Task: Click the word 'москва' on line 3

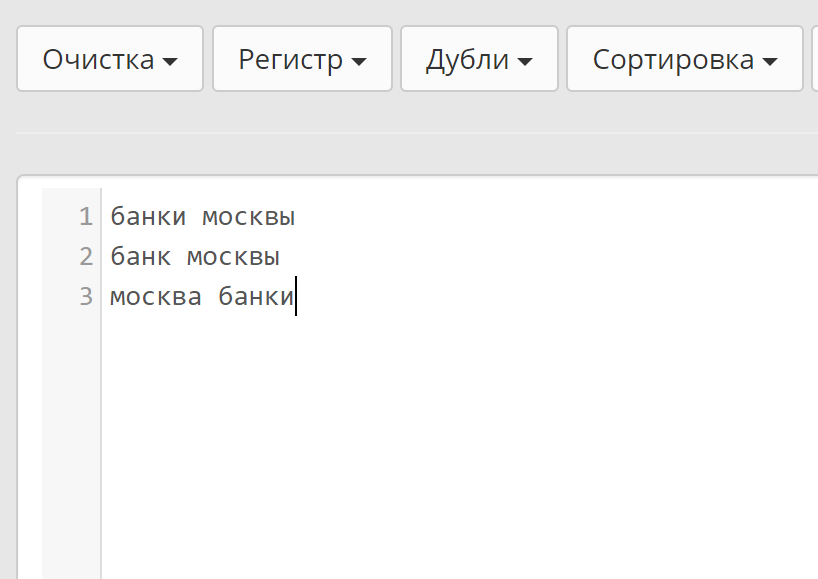Action: [155, 296]
